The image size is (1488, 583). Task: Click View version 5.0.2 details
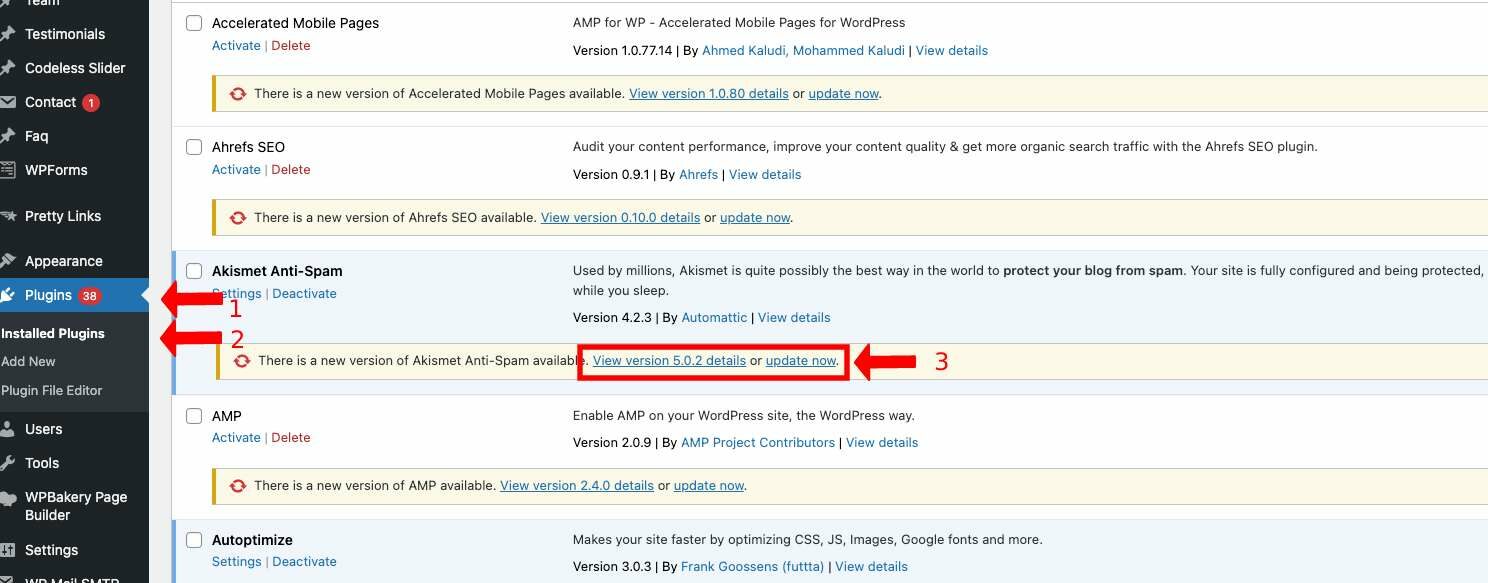(x=669, y=361)
